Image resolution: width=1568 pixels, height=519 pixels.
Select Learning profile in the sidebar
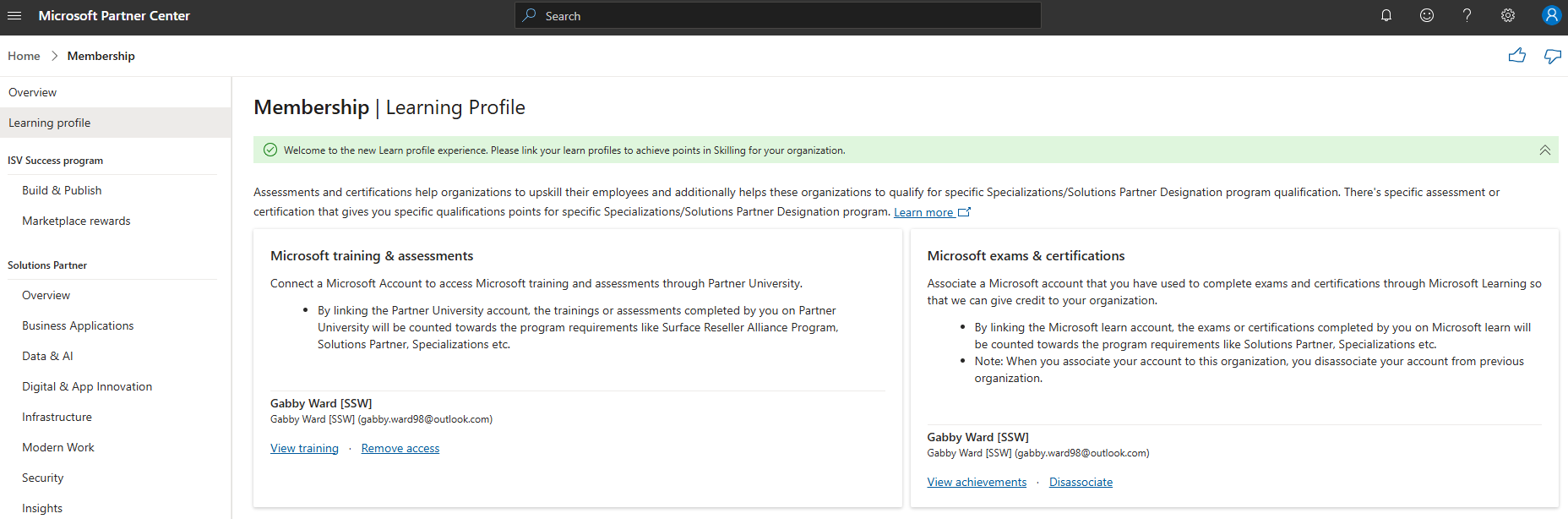click(x=116, y=123)
